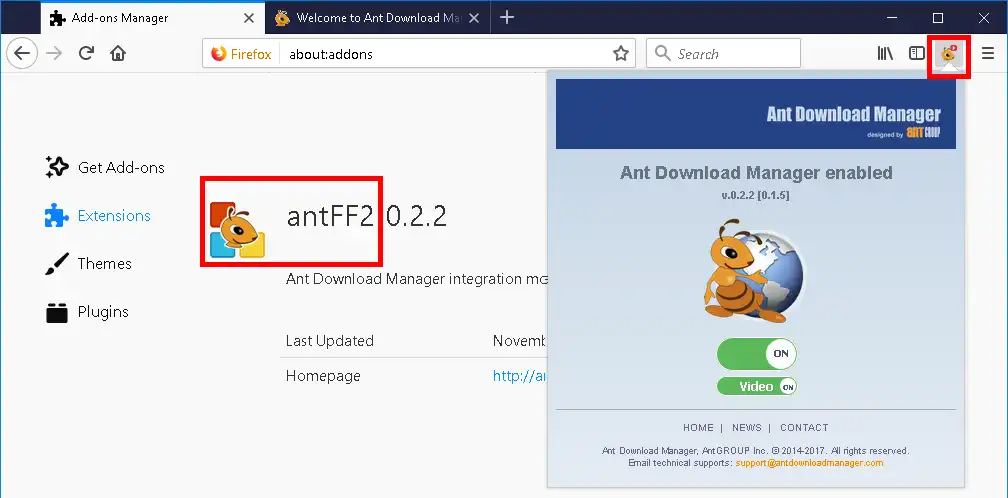
Task: Open the Firefox hamburger menu
Action: 988,53
